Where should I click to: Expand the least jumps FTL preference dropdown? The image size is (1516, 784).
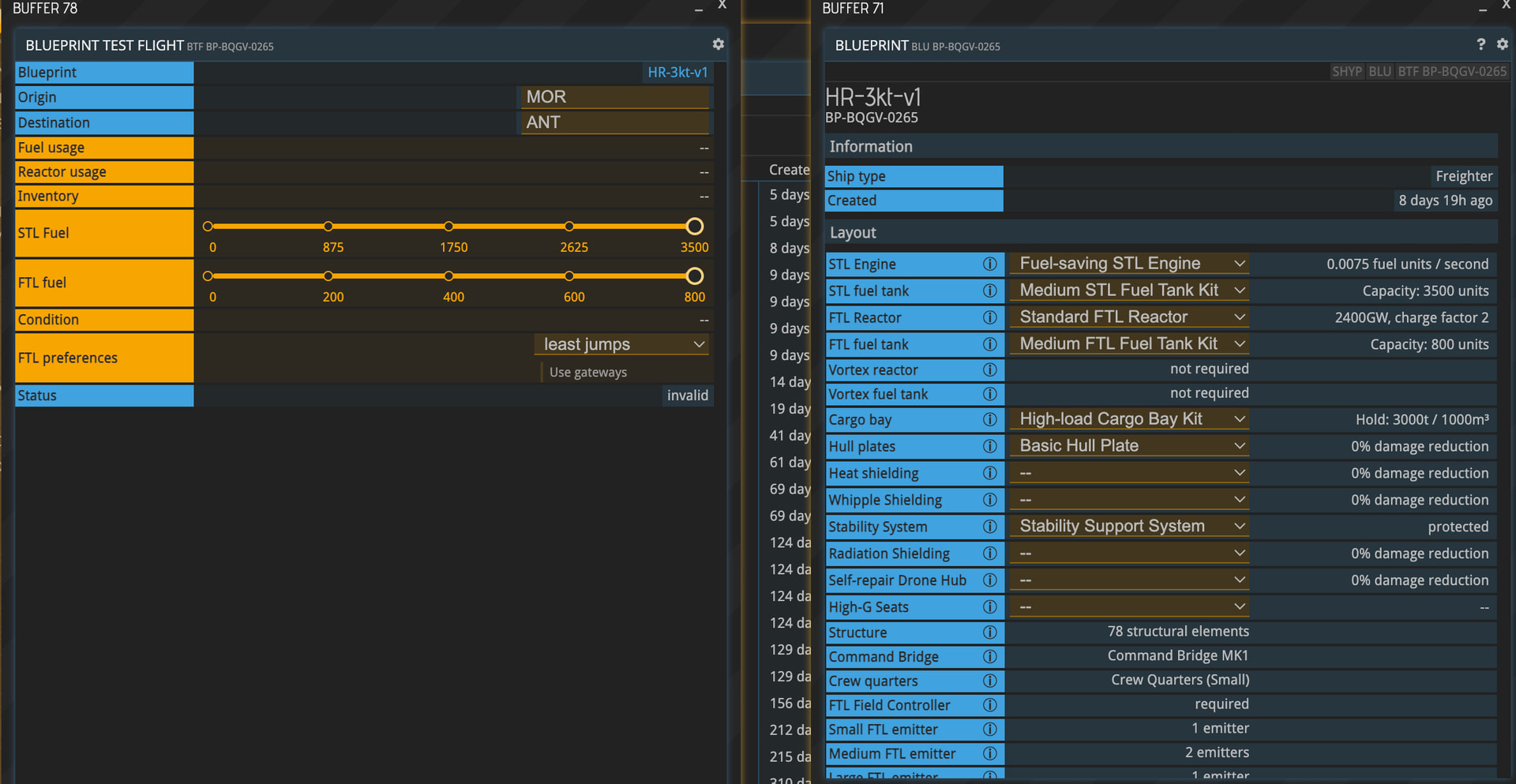[x=622, y=344]
